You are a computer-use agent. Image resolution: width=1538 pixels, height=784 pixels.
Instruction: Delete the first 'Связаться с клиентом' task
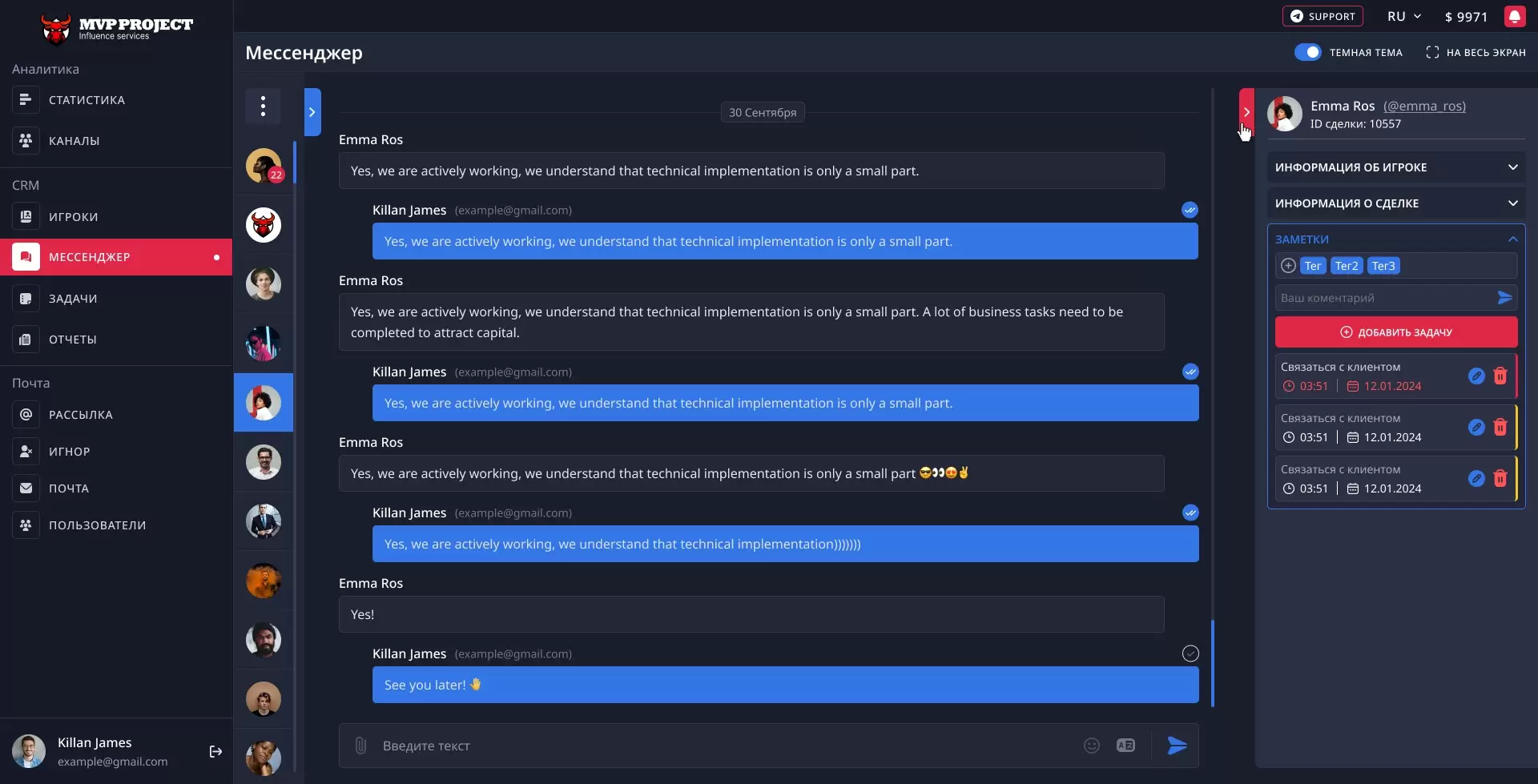click(1500, 376)
